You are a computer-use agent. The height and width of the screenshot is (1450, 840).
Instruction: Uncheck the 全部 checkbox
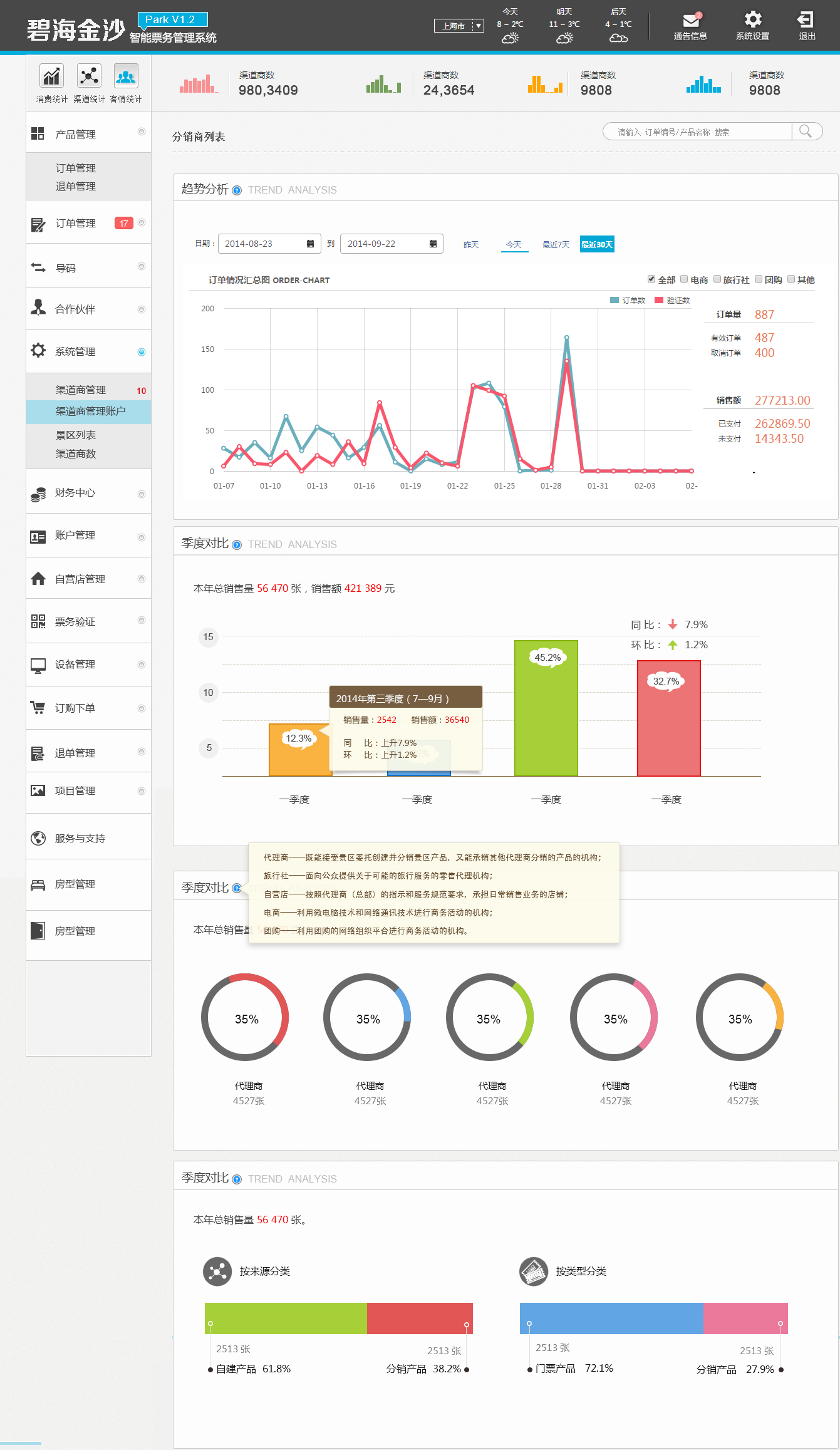click(x=651, y=279)
